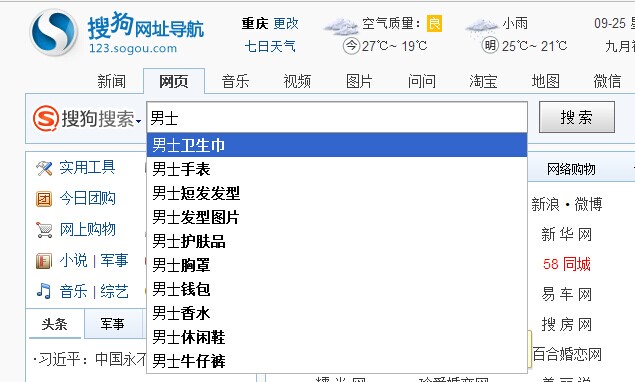Open the 新华网 link
Screen dimensions: 635x382
pyautogui.click(x=567, y=235)
